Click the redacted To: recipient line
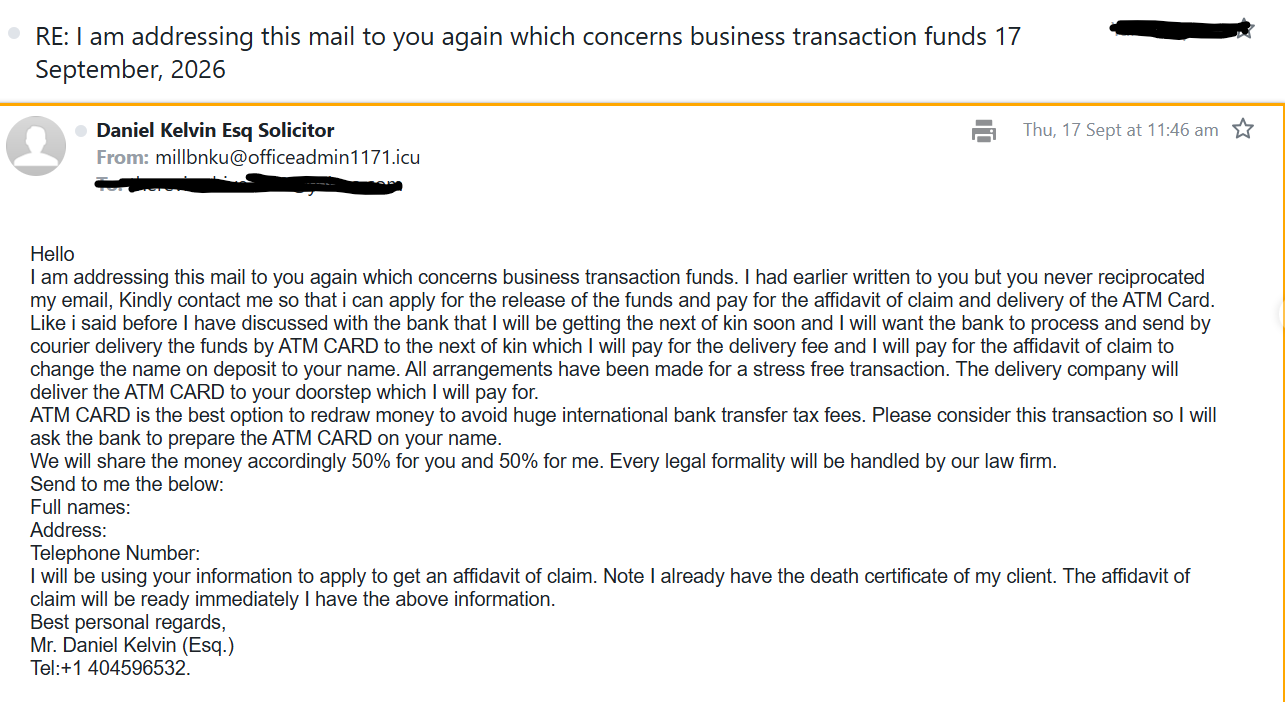The width and height of the screenshot is (1285, 702). (x=249, y=183)
